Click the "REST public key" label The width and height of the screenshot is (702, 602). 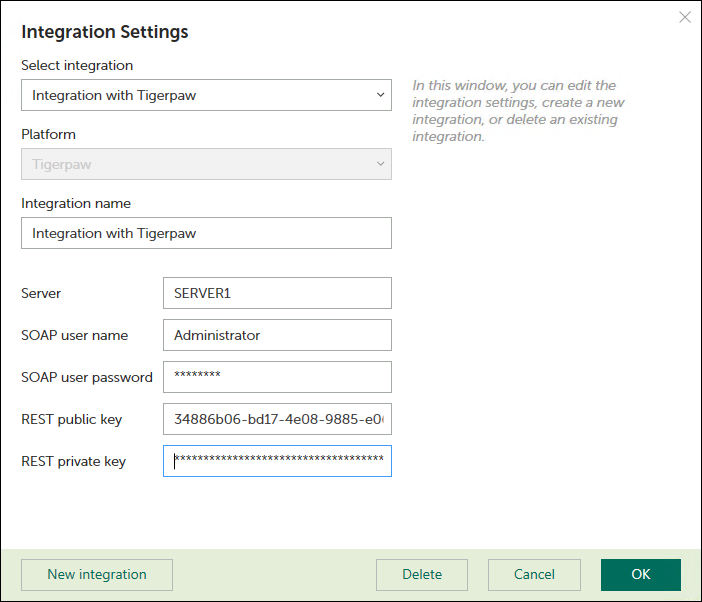tap(72, 420)
